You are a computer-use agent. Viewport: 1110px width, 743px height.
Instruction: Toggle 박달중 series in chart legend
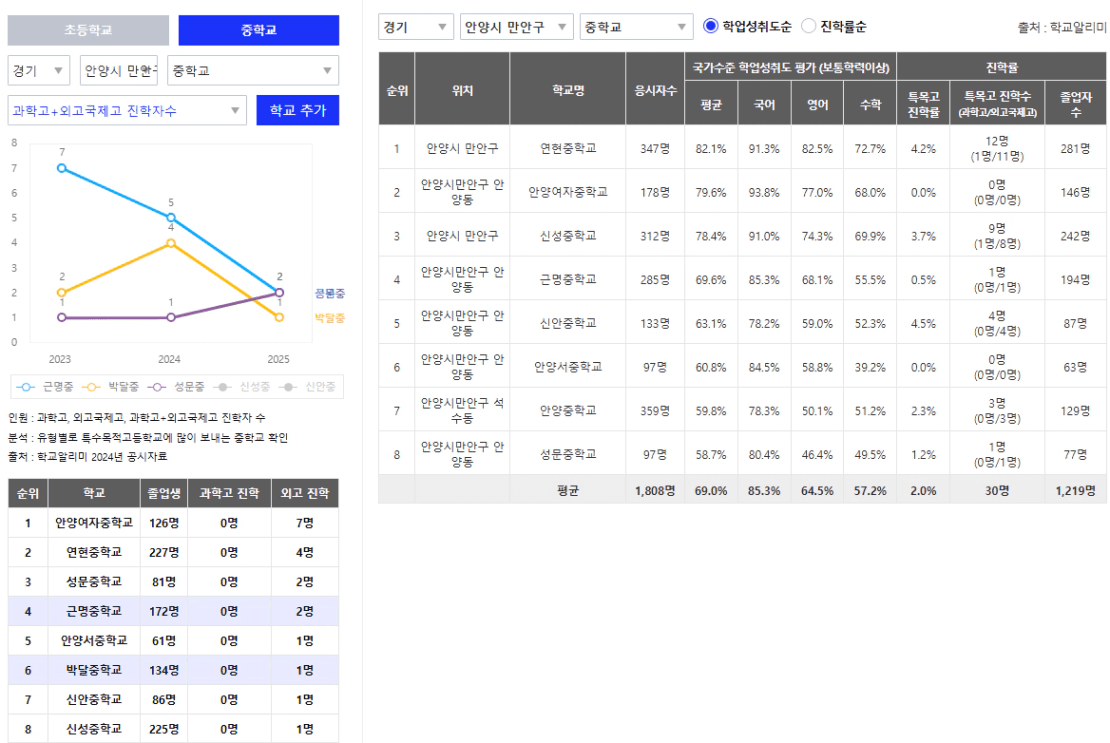[110, 387]
